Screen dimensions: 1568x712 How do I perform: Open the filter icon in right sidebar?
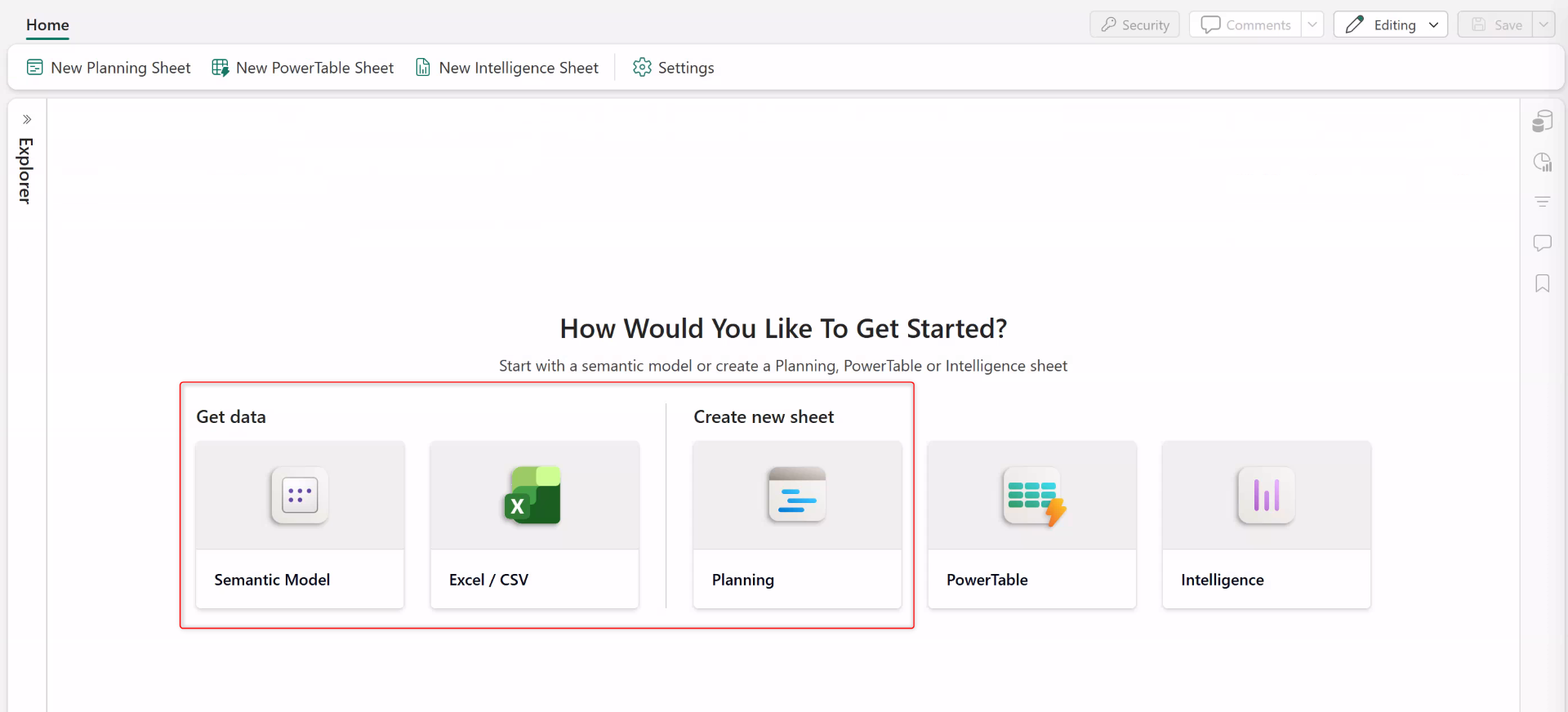coord(1542,202)
